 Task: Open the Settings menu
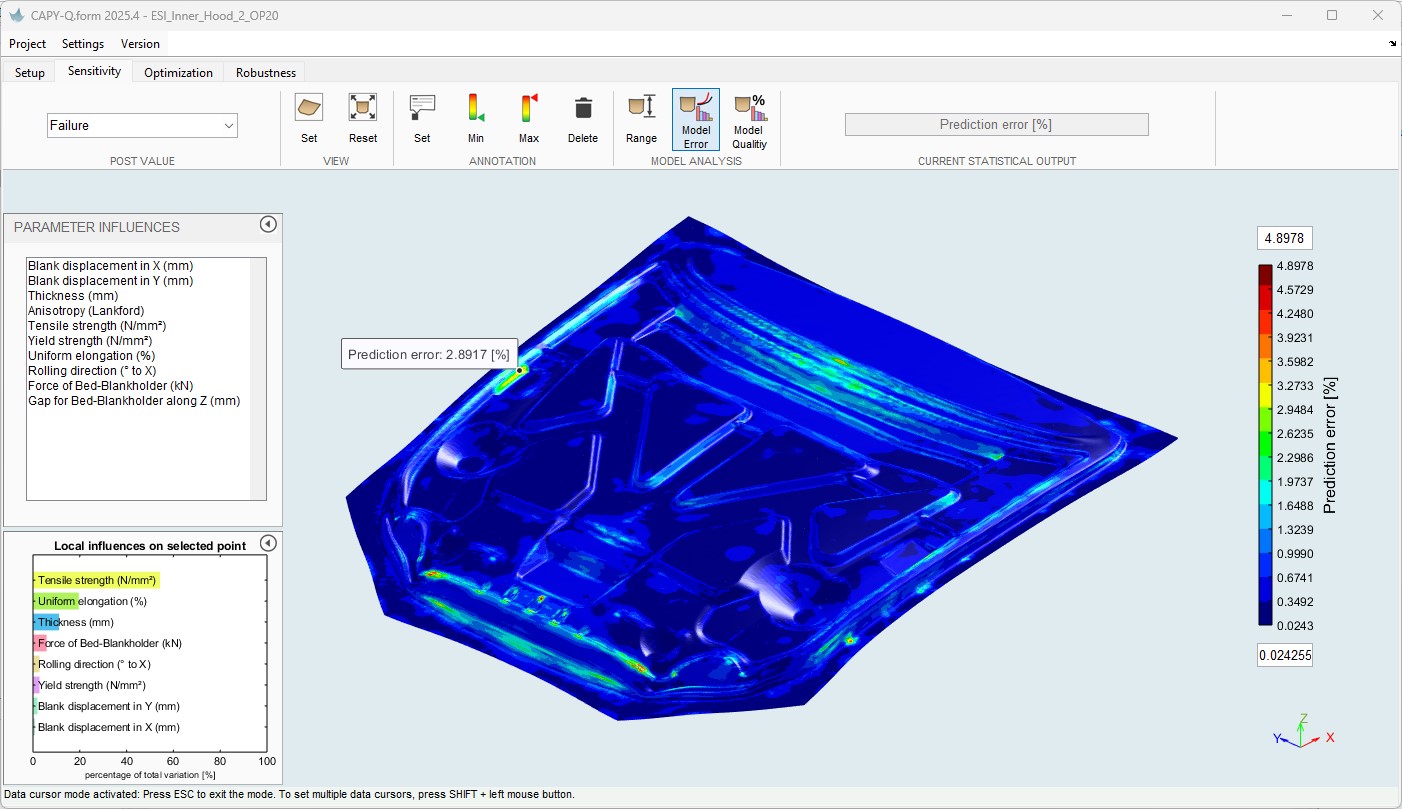point(83,44)
